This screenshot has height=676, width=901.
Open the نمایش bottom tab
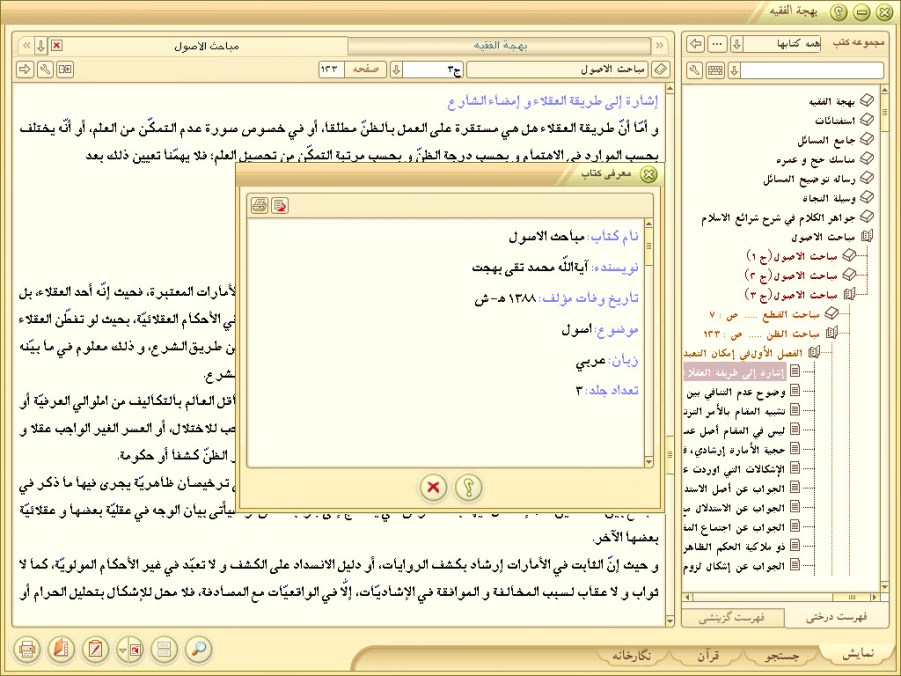(x=858, y=654)
